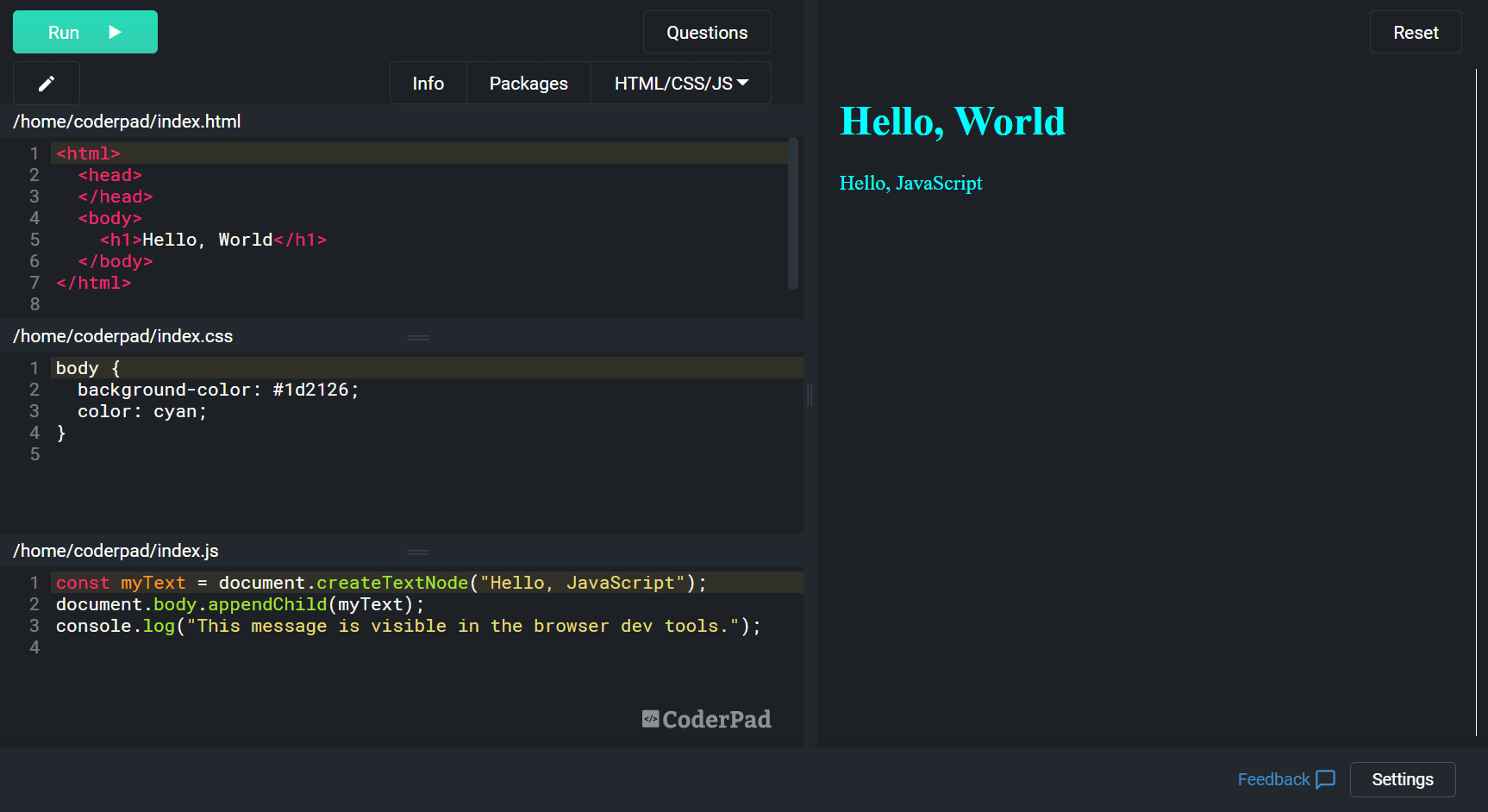Click the vertical splitter between editor and preview
1488x812 pixels.
(x=810, y=396)
